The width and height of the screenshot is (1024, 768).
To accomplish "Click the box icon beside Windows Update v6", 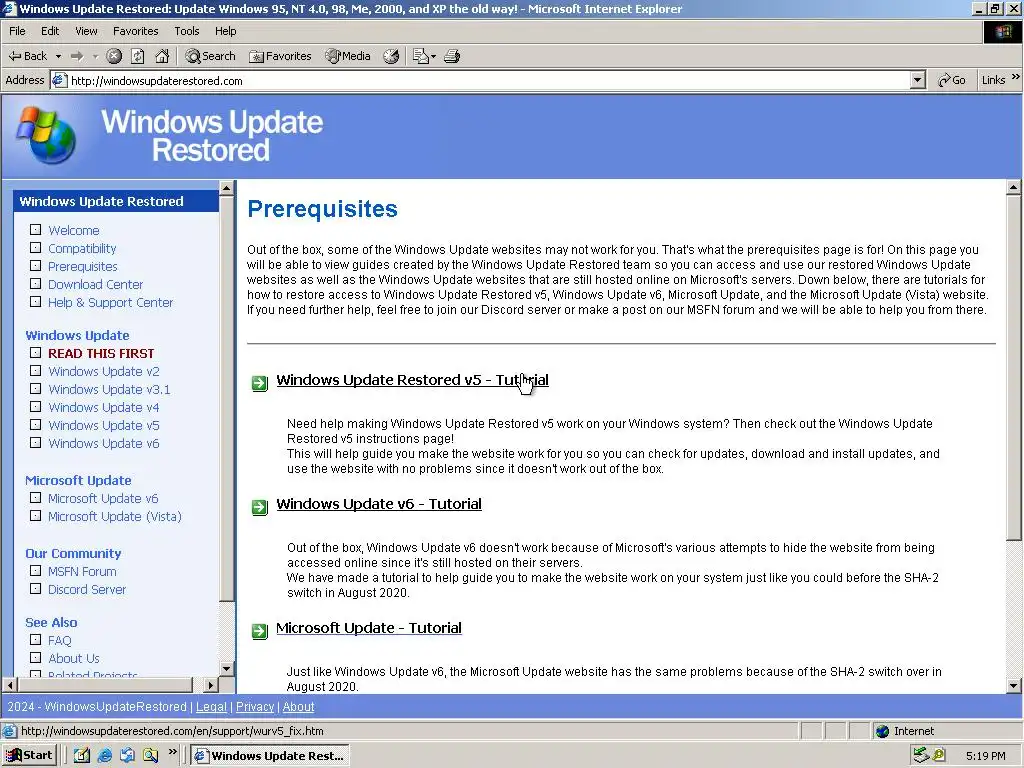I will (35, 442).
